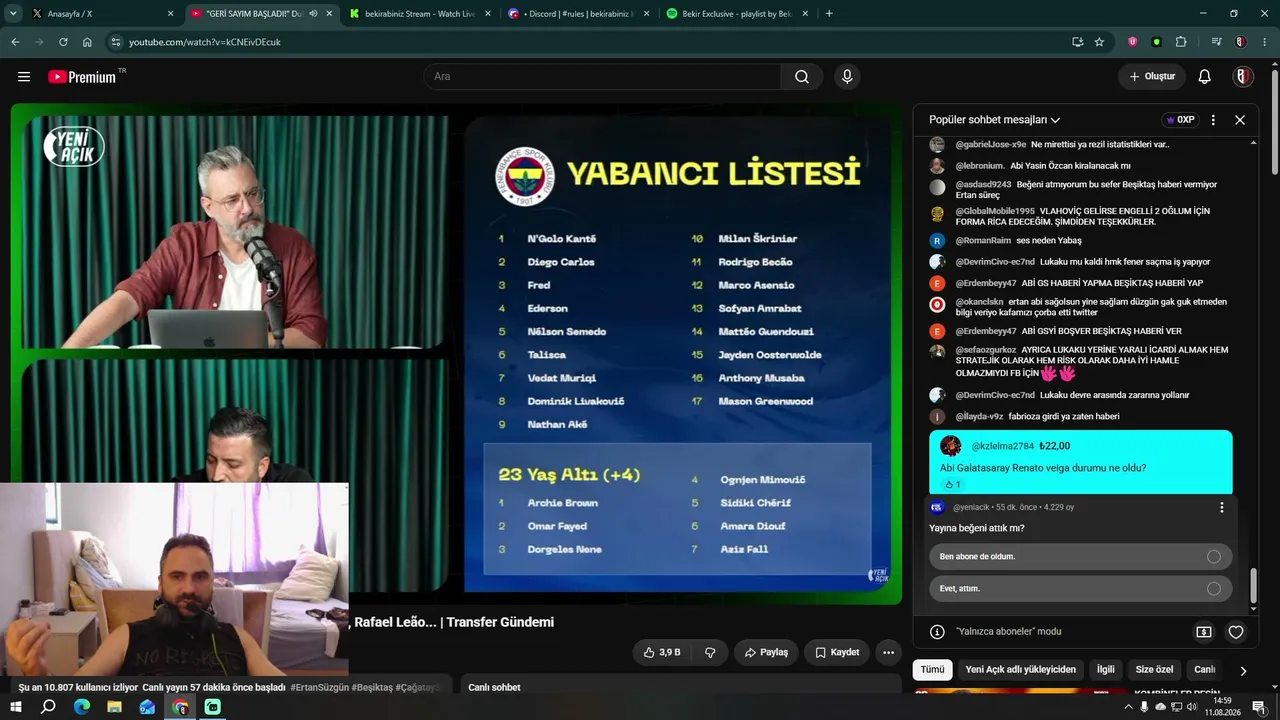Open poll options three-dot menu

point(1221,508)
